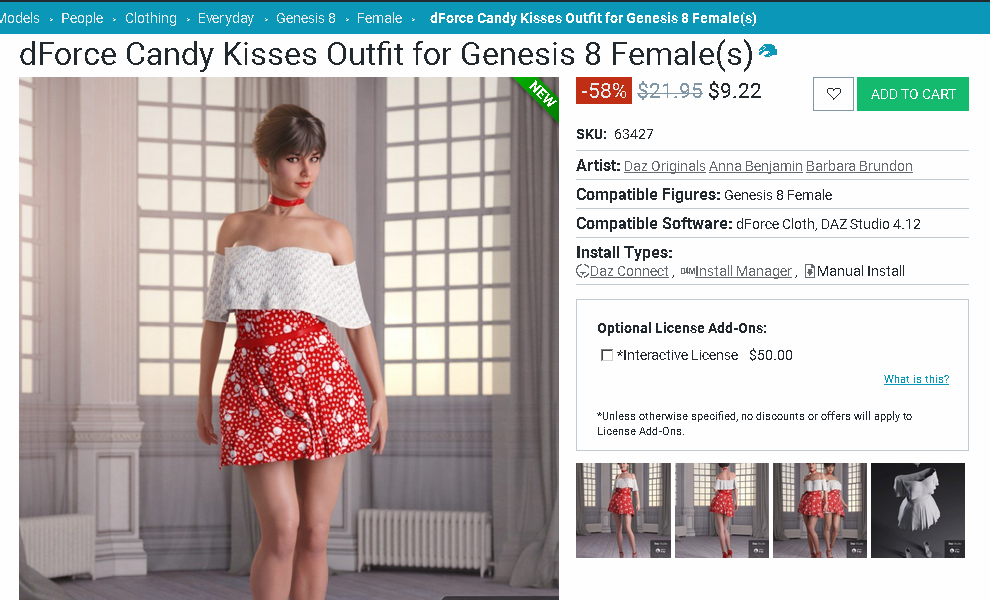This screenshot has height=600, width=990.
Task: Click the Manual Install download icon
Action: 809,272
